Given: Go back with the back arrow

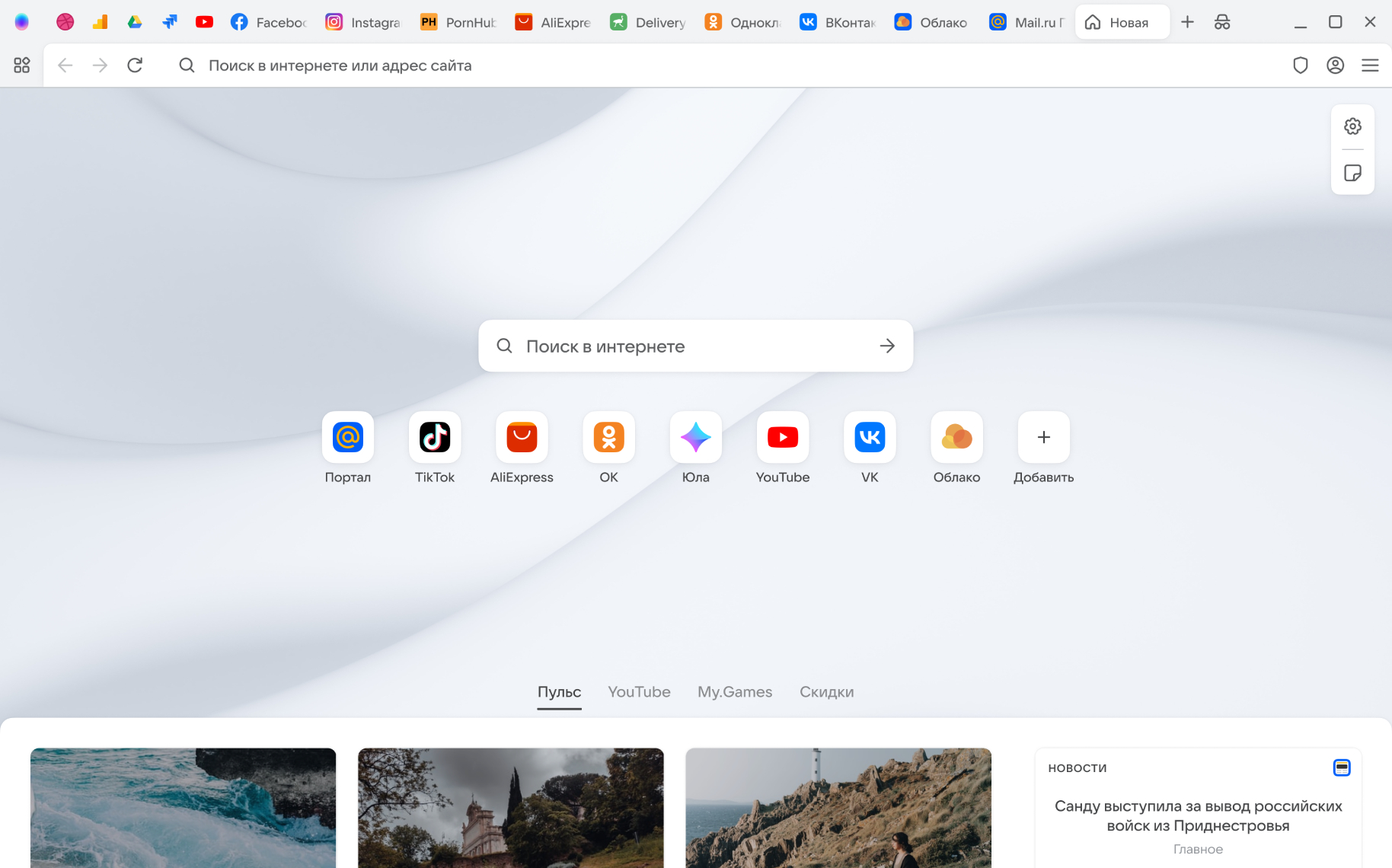Looking at the screenshot, I should pyautogui.click(x=65, y=65).
